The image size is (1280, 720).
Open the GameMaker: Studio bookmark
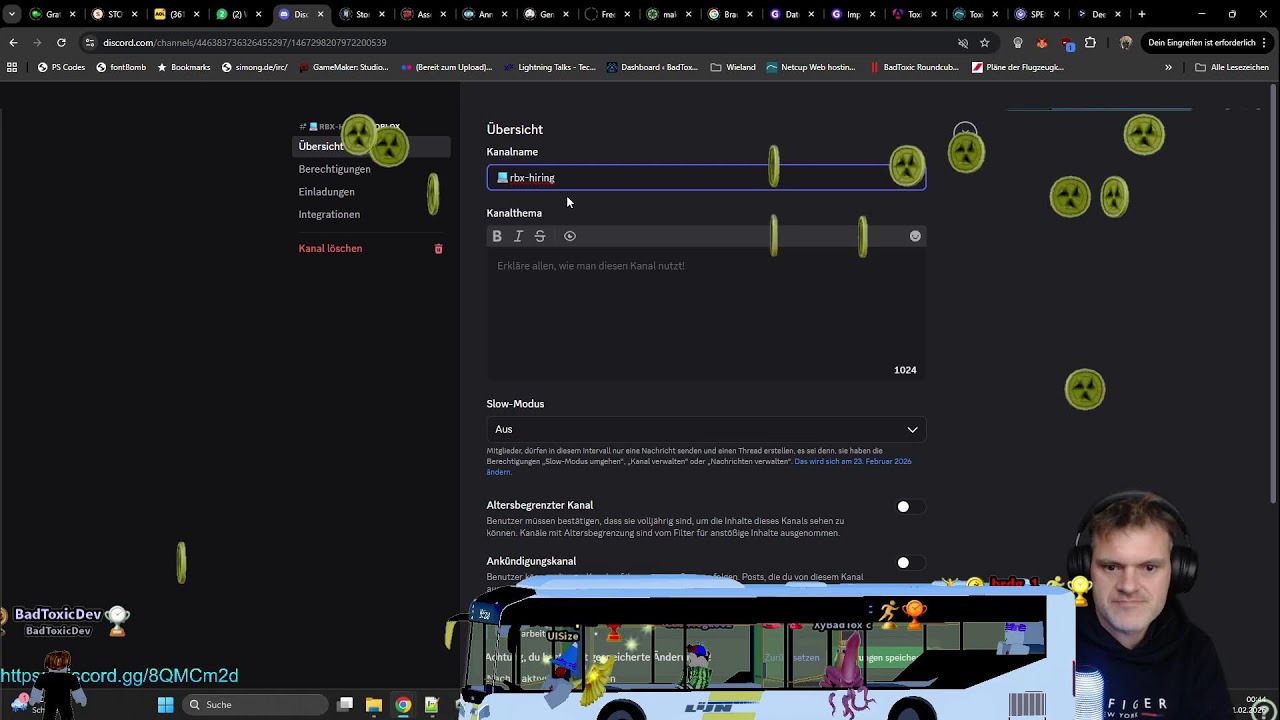tap(344, 67)
